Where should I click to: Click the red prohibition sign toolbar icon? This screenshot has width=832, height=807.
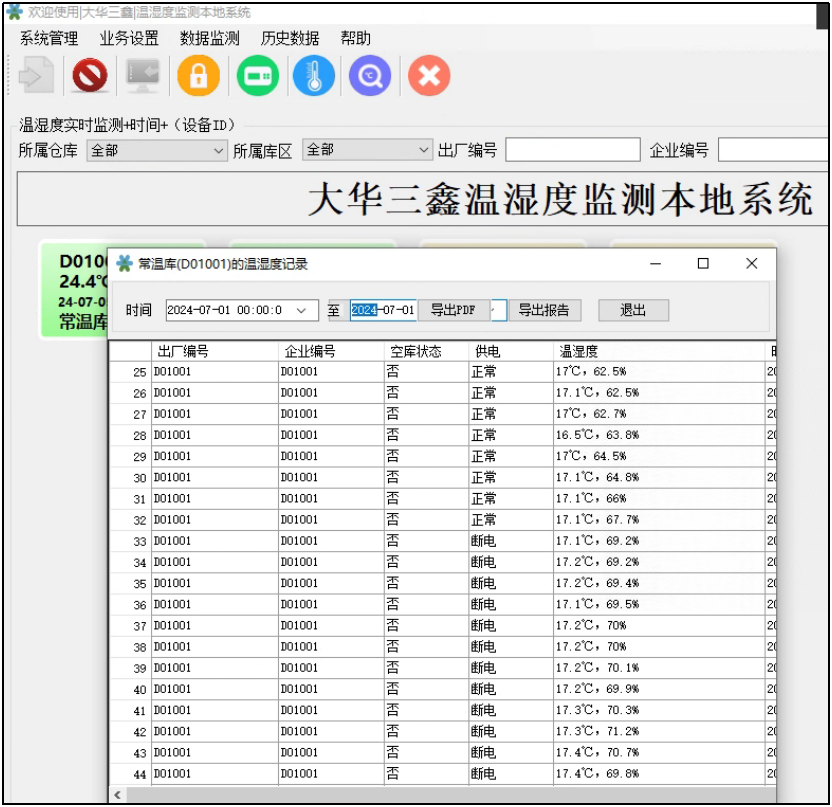[90, 76]
